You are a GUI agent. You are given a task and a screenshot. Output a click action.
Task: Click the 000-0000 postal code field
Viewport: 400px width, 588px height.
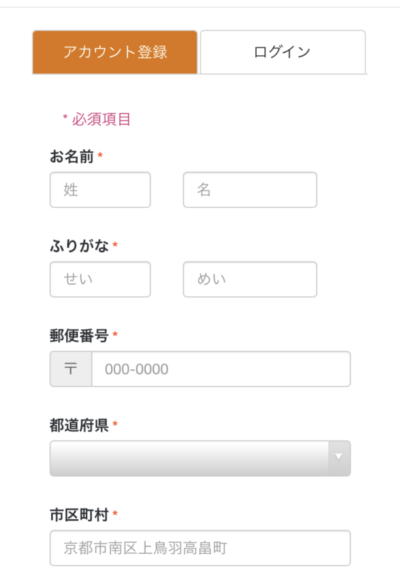(221, 369)
